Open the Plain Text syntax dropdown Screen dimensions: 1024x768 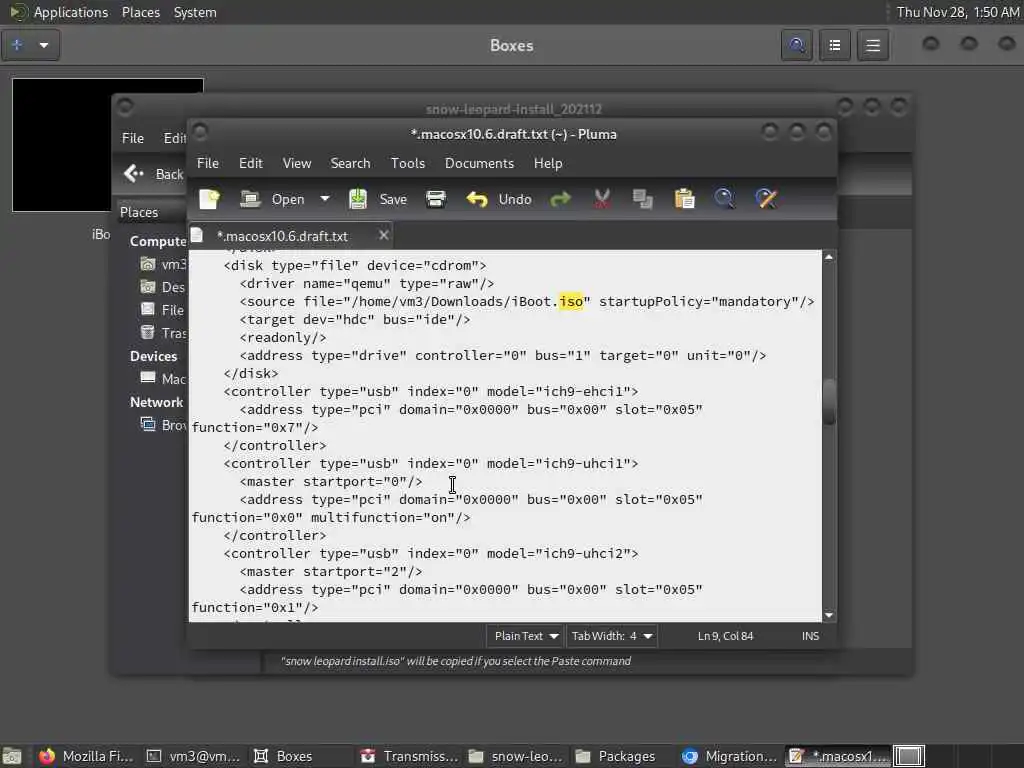526,636
